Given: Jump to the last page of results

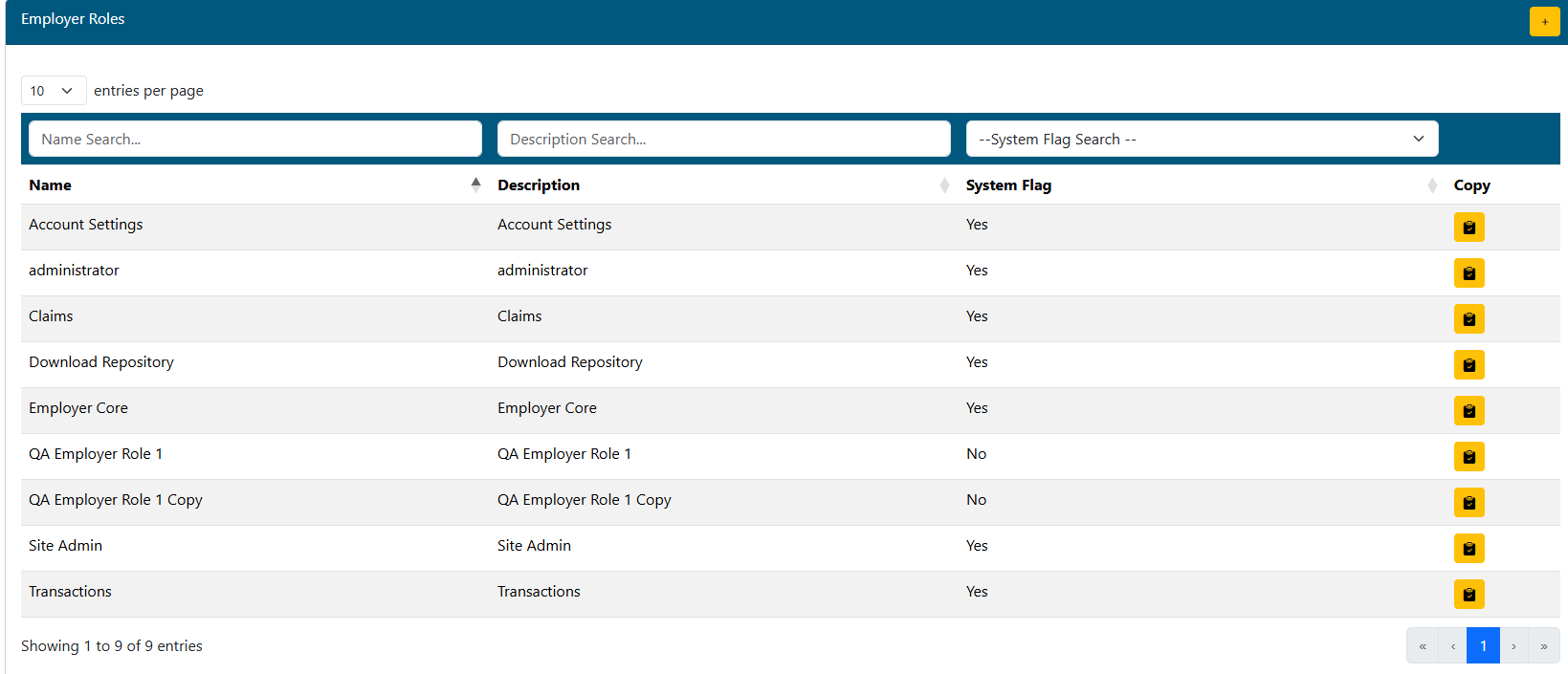Looking at the screenshot, I should pos(1543,646).
